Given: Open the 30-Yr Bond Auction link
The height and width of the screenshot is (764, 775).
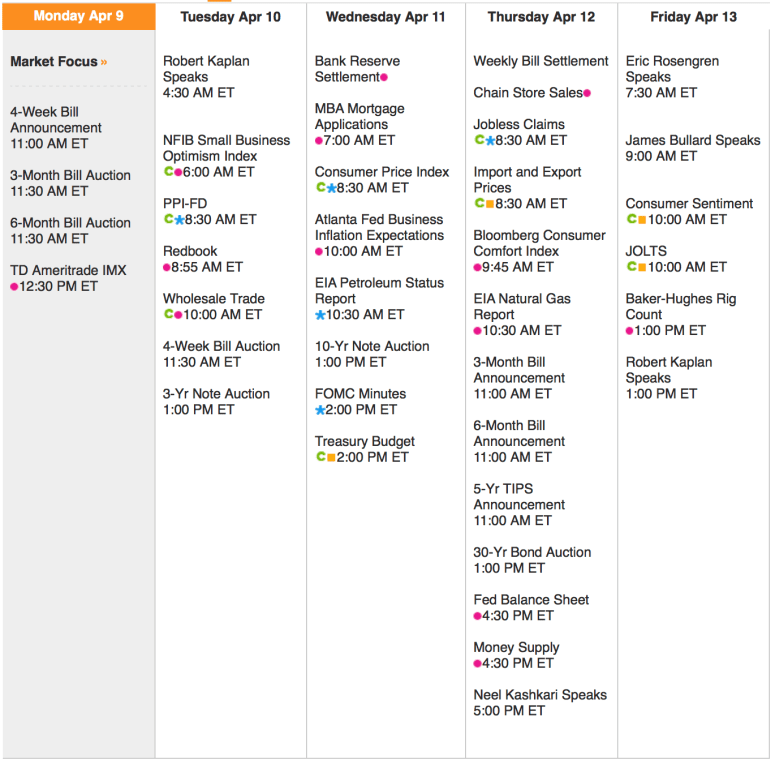Looking at the screenshot, I should coord(532,552).
